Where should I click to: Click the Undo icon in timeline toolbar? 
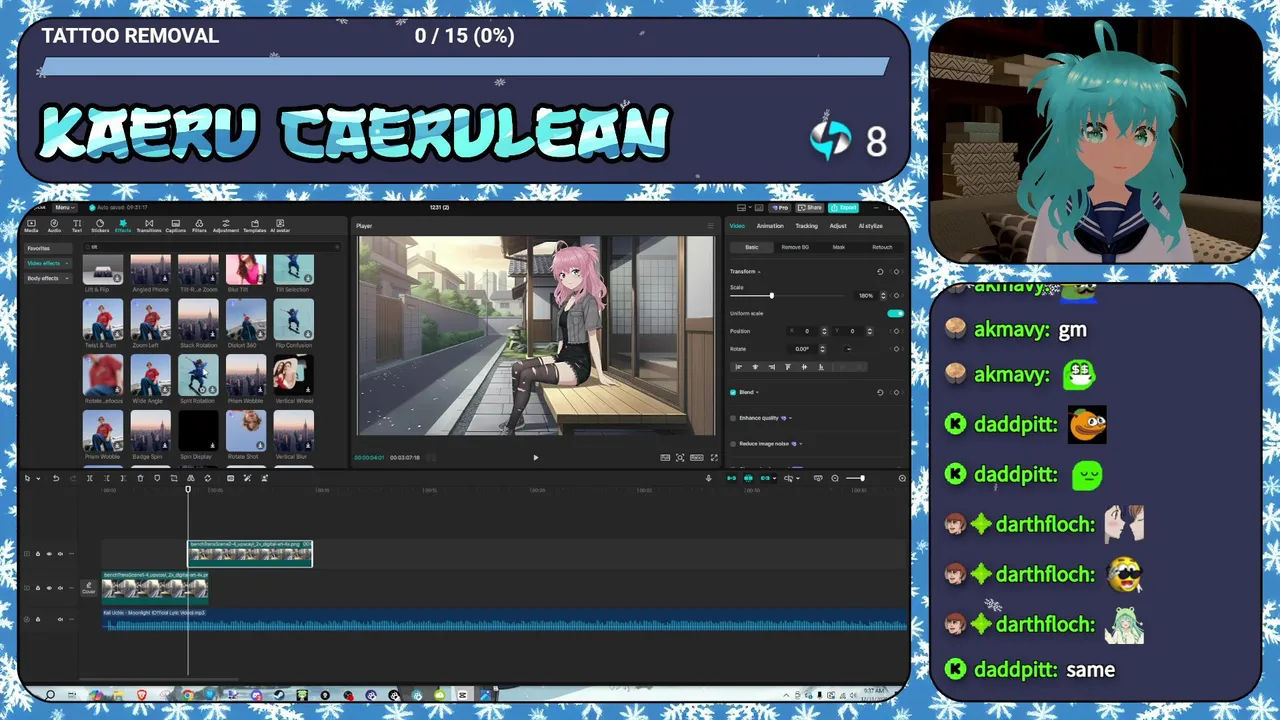pos(56,478)
